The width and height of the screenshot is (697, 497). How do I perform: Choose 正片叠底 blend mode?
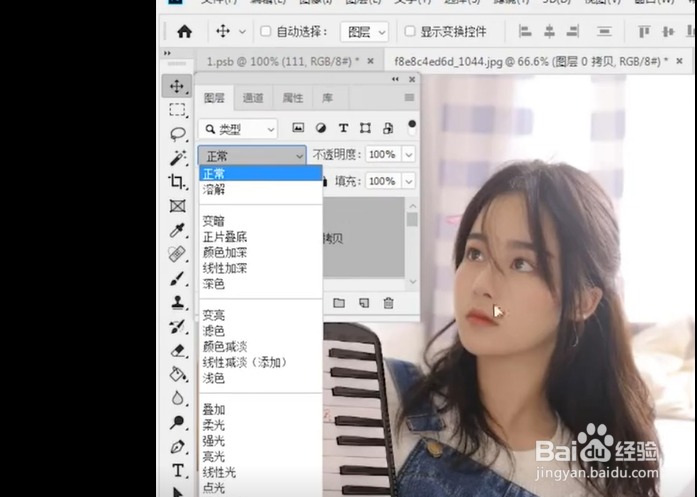261,237
